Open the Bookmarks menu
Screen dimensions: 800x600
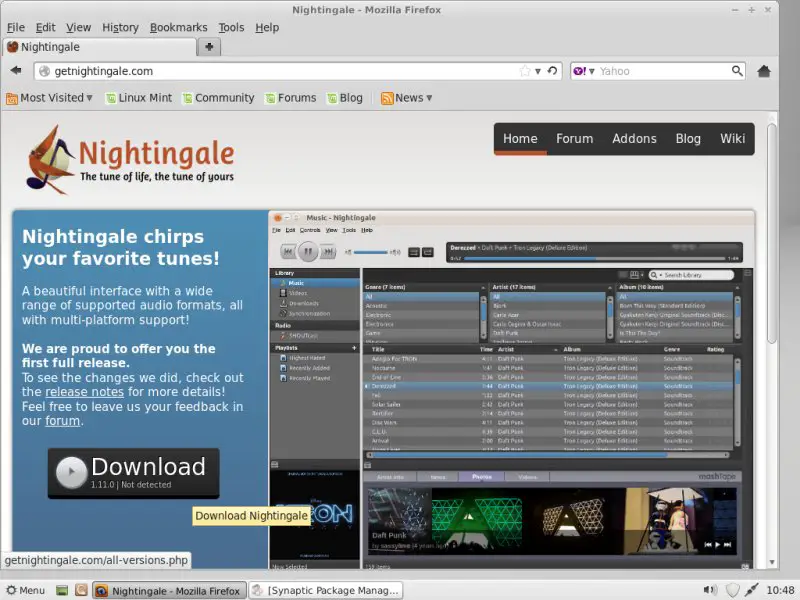(x=179, y=28)
